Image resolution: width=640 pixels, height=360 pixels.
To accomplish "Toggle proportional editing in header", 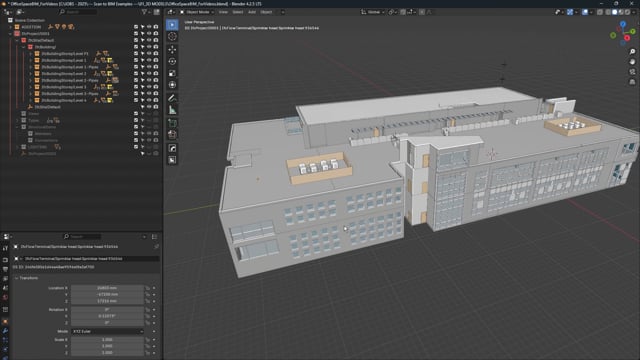I will 422,12.
